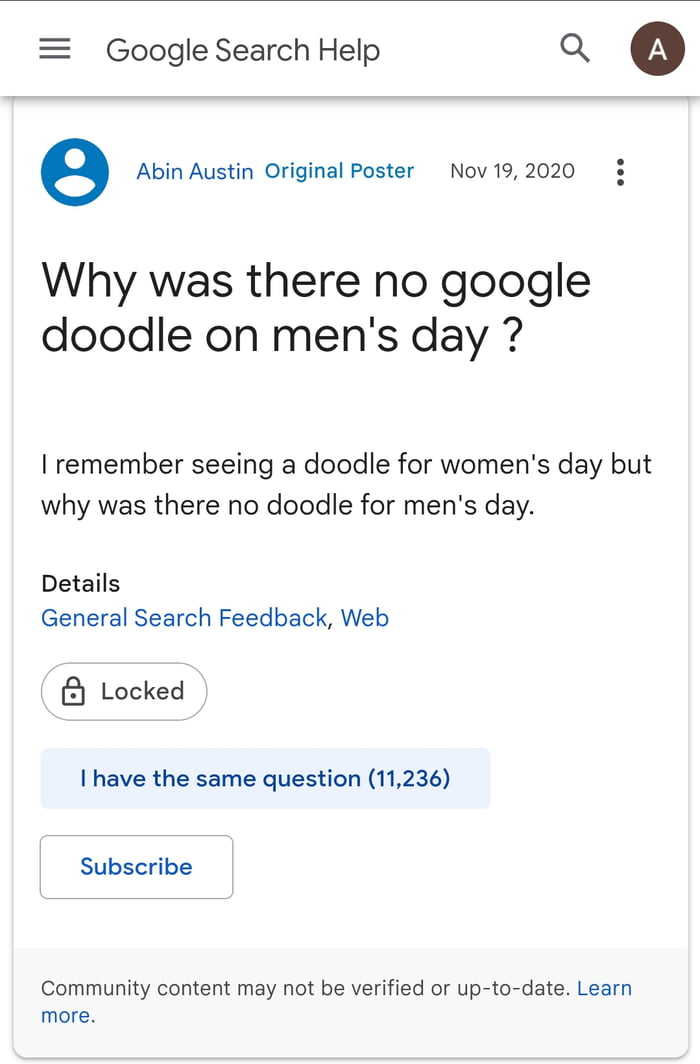Expand the overflow menu beside Nov 19, 2020
The width and height of the screenshot is (700, 1064).
620,171
